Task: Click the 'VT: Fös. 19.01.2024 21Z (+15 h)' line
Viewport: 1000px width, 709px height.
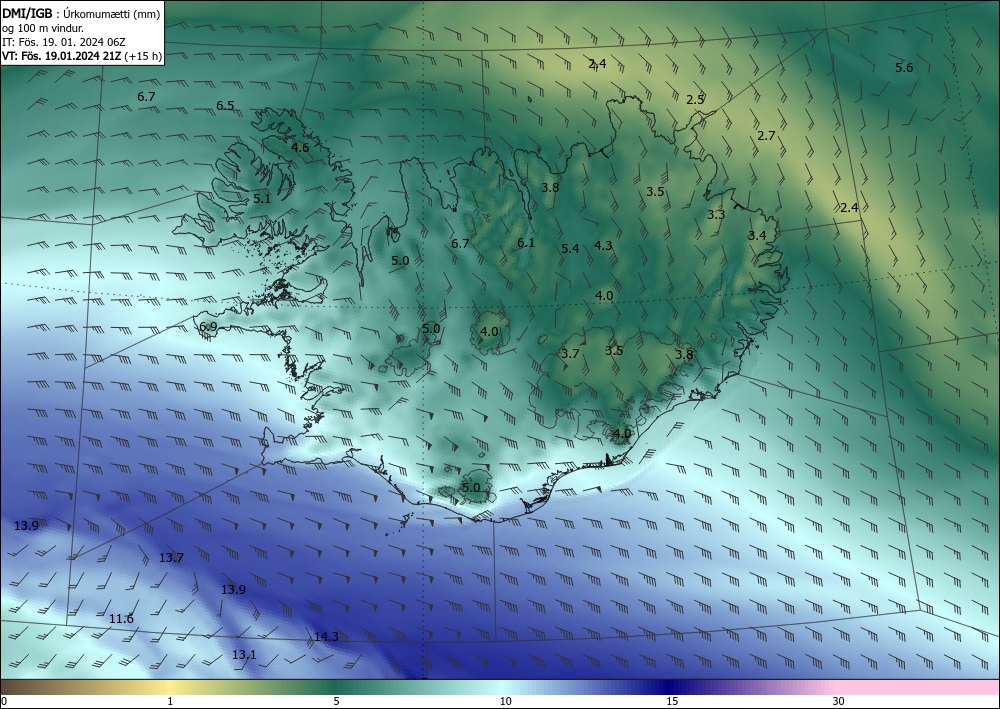Action: (x=82, y=56)
